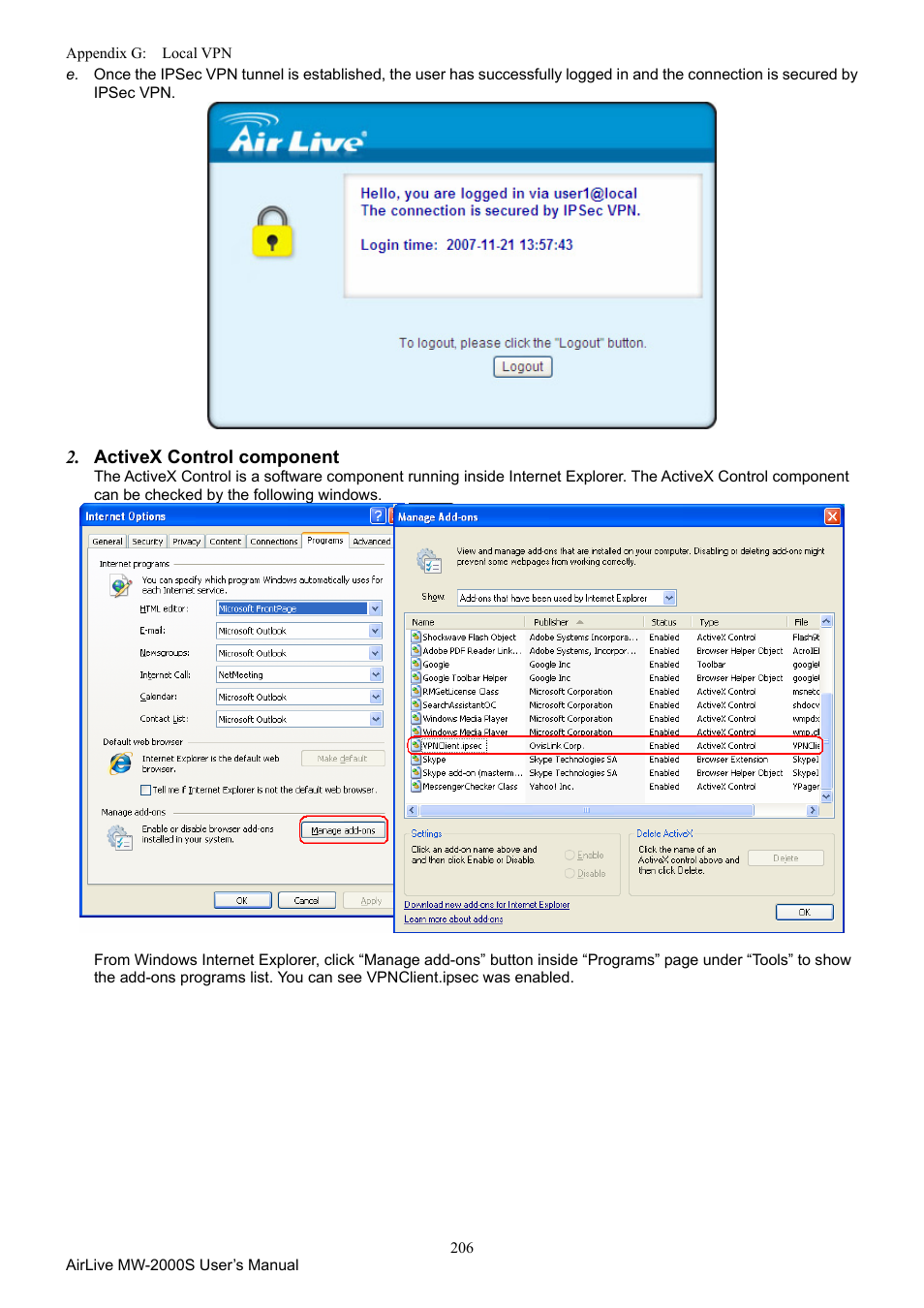Screen dimensions: 924x1308
Task: Open the Advanced tab
Action: coord(371,542)
